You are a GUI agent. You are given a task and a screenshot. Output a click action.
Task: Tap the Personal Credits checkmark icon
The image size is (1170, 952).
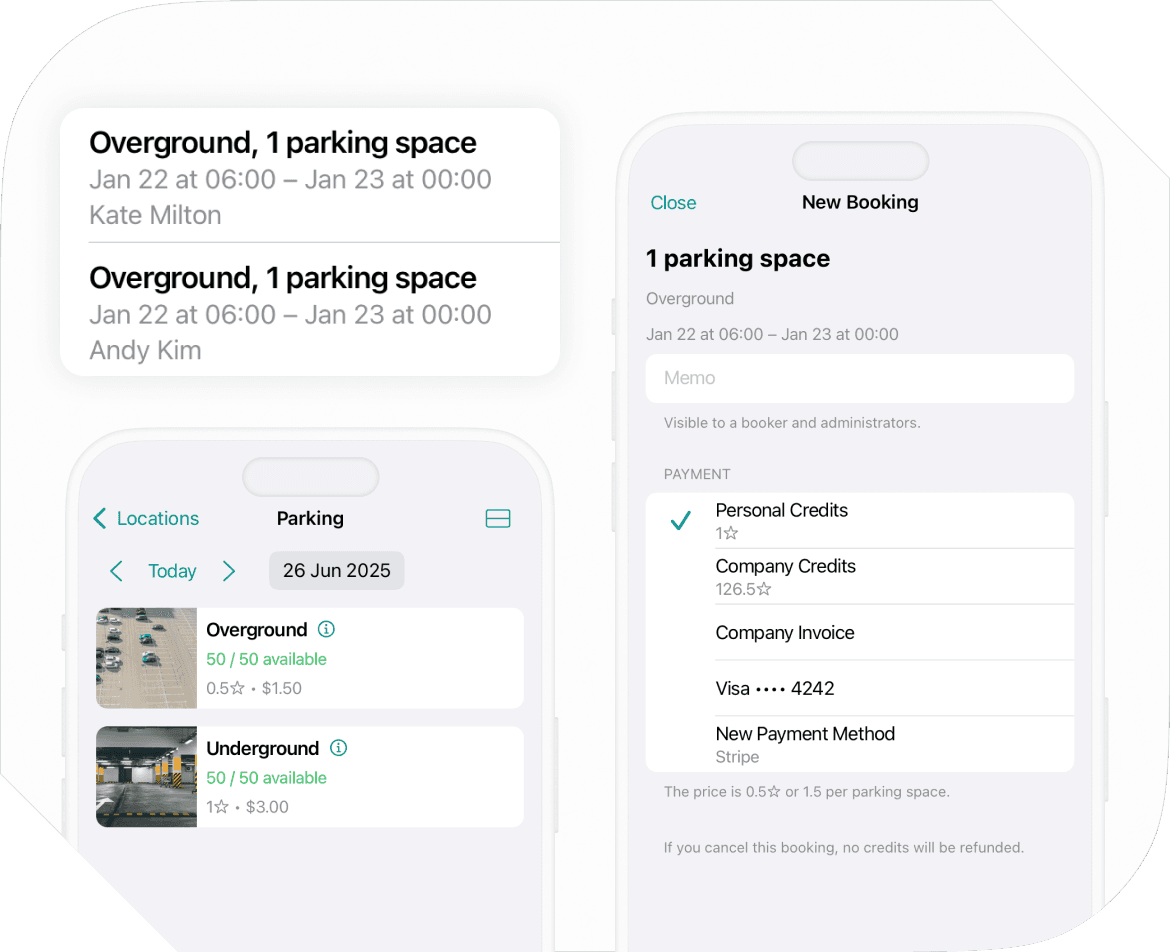coord(681,520)
